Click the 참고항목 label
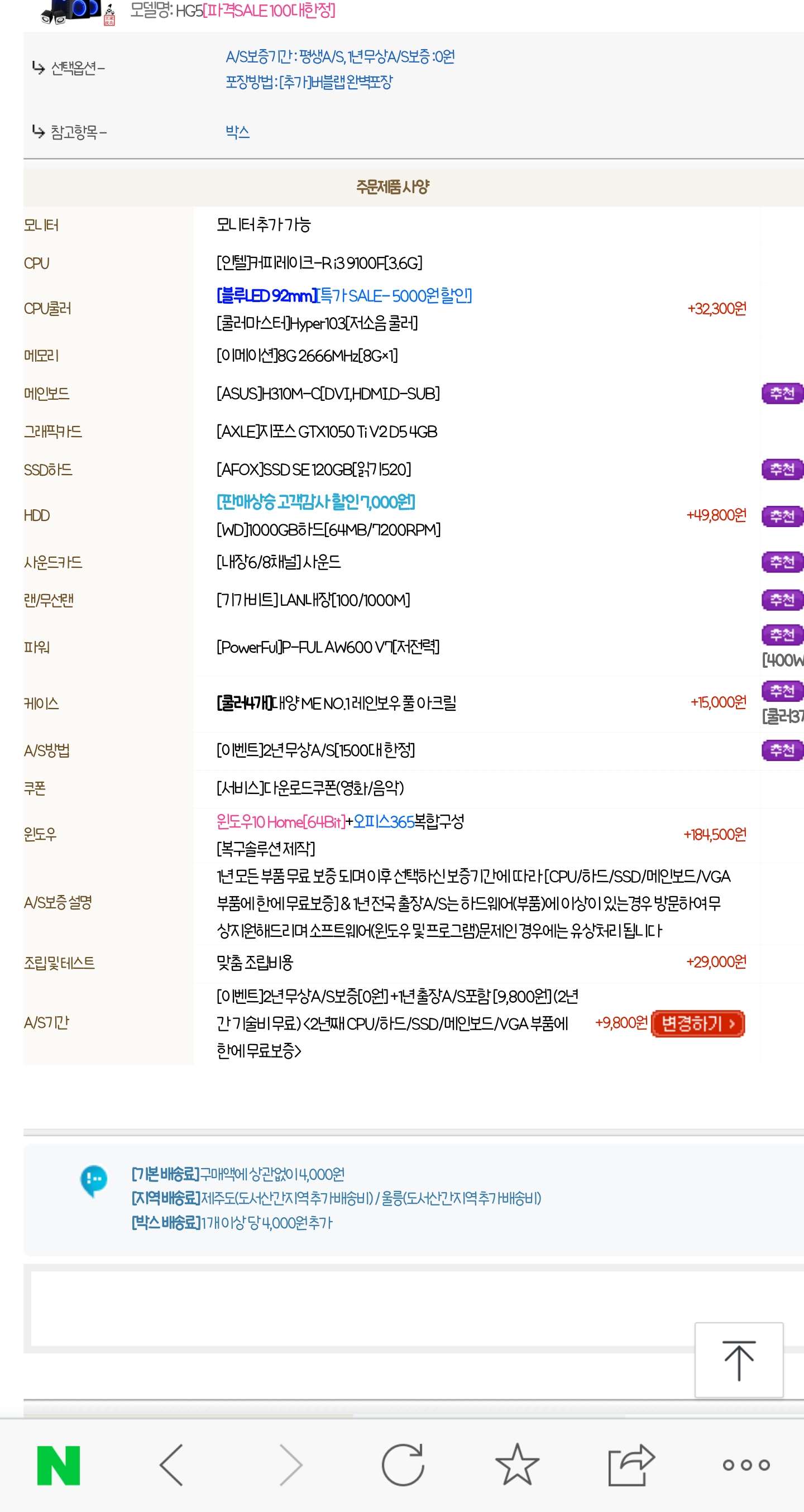The image size is (804, 1512). click(x=79, y=132)
